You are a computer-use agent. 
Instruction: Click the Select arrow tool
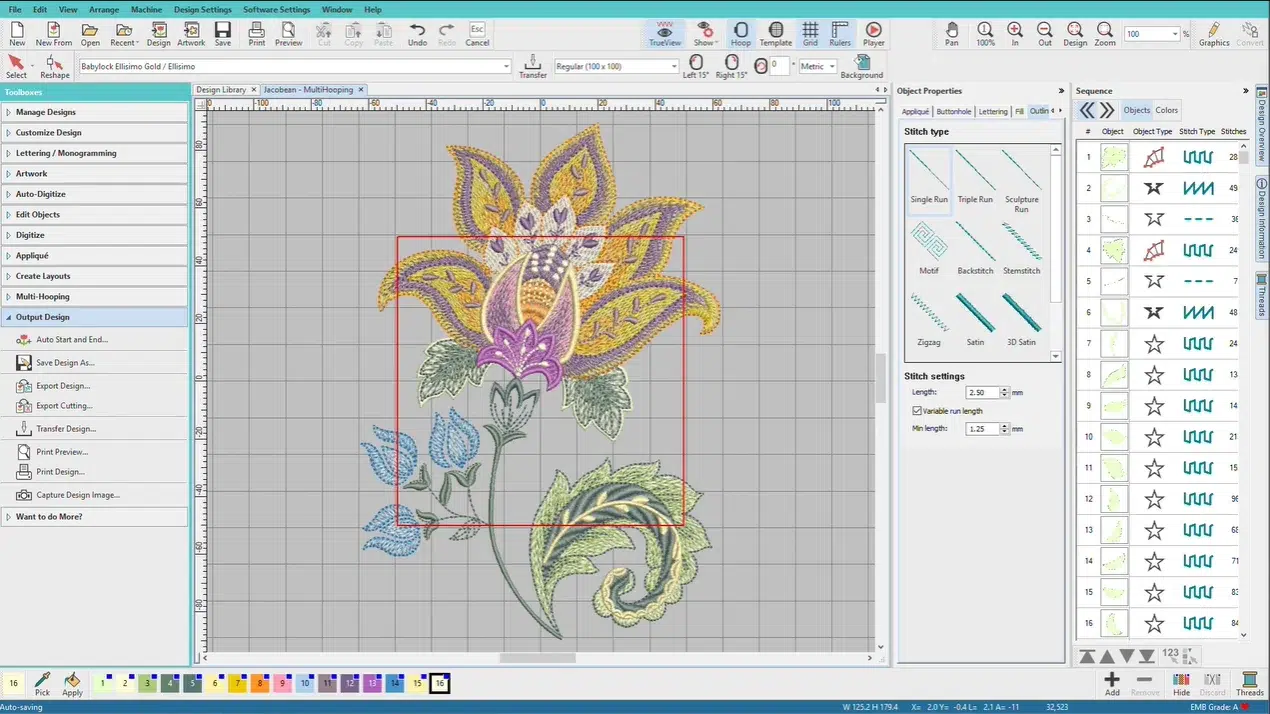16,66
